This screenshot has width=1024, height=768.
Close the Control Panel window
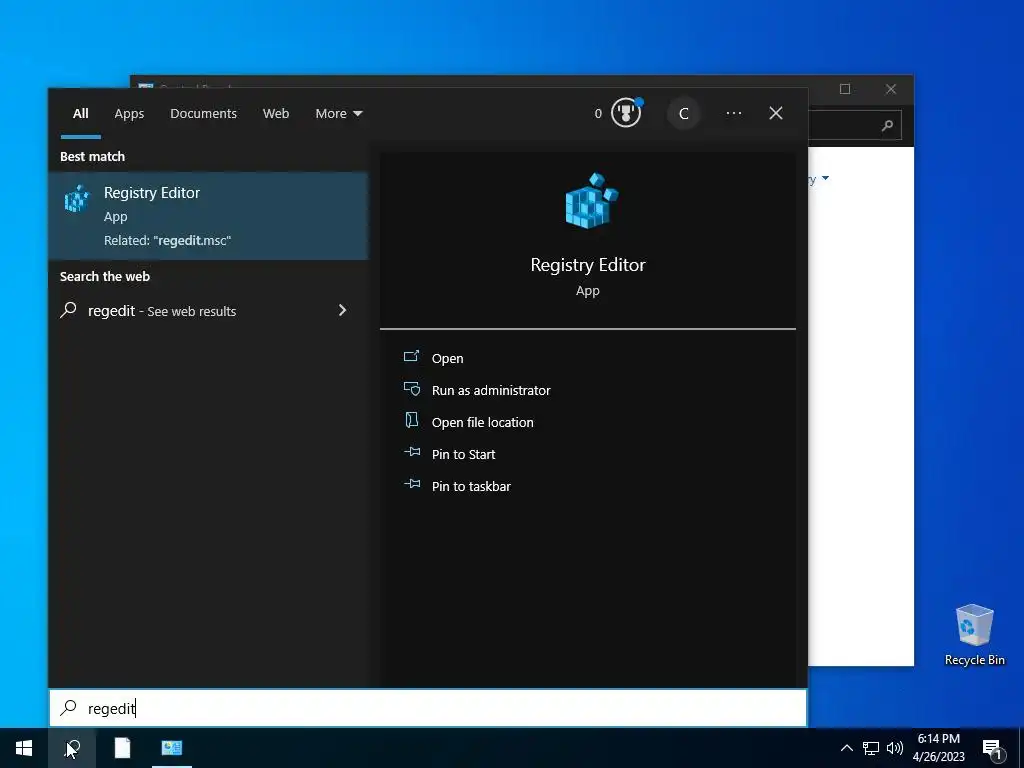point(891,89)
